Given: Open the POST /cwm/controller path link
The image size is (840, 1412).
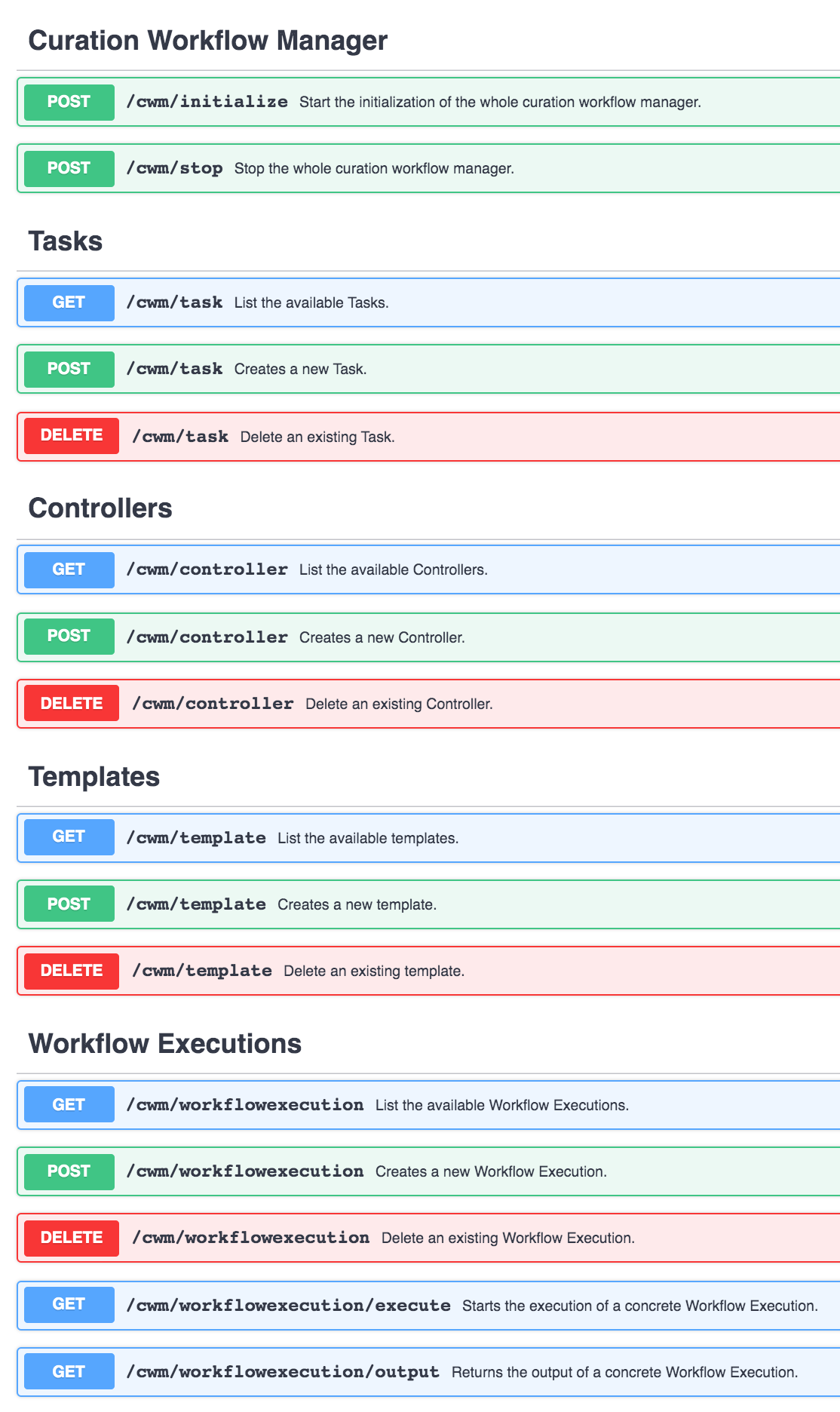Looking at the screenshot, I should pyautogui.click(x=207, y=637).
